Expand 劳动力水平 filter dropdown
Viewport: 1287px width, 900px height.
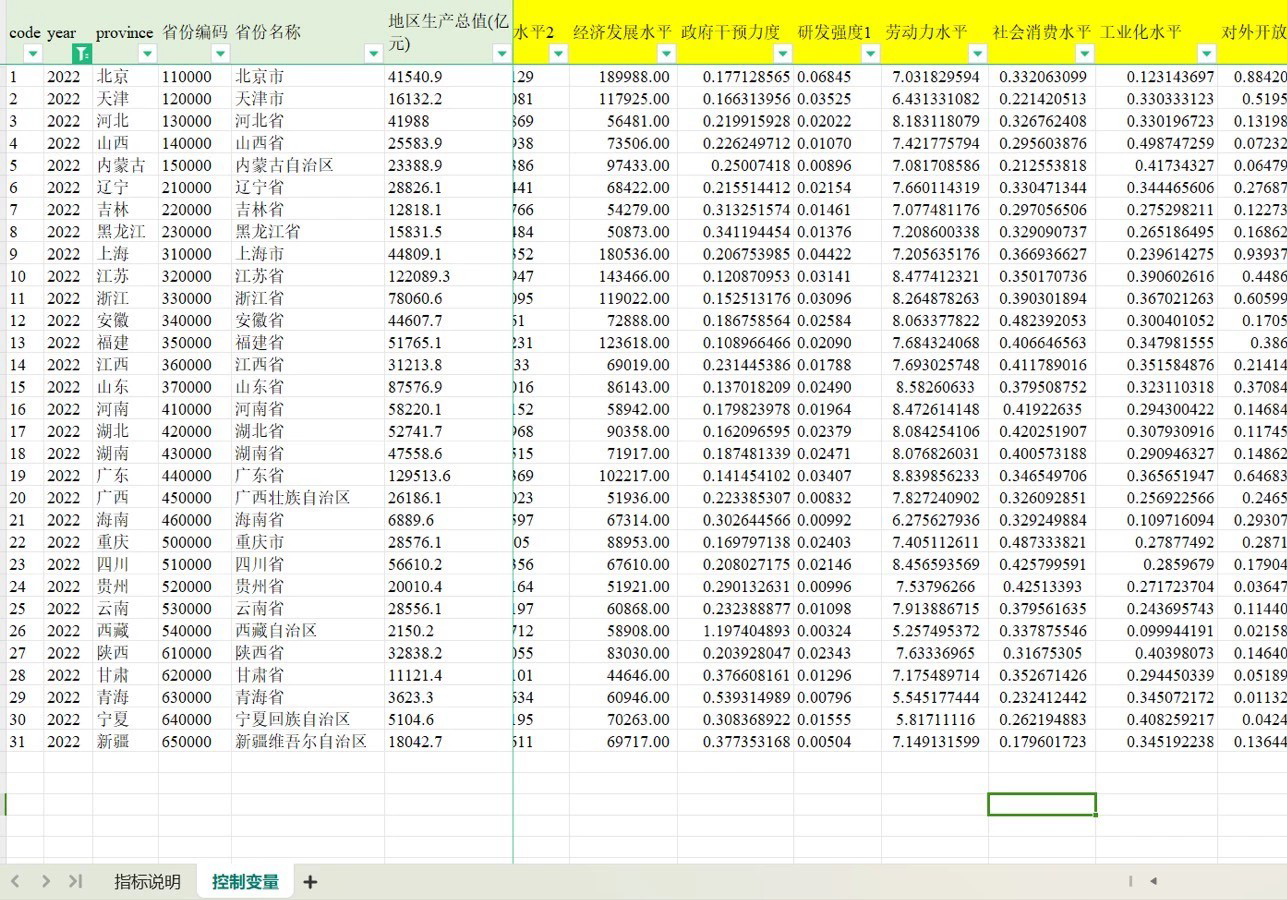[977, 54]
